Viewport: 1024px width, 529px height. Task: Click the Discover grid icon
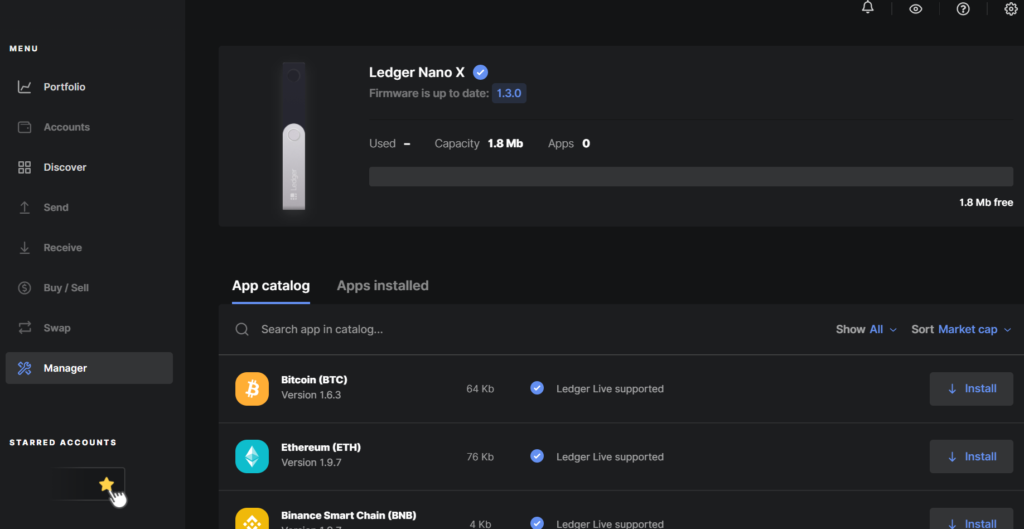tap(24, 167)
